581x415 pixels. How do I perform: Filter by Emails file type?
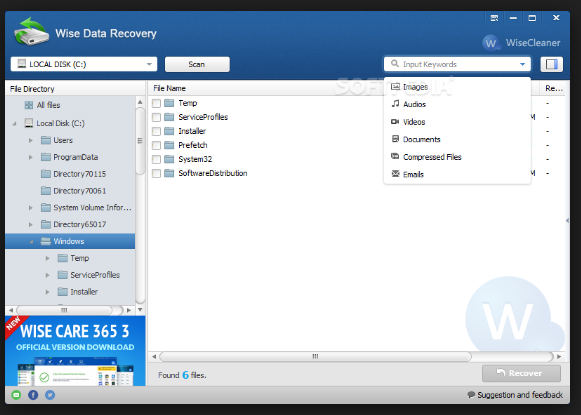point(457,175)
